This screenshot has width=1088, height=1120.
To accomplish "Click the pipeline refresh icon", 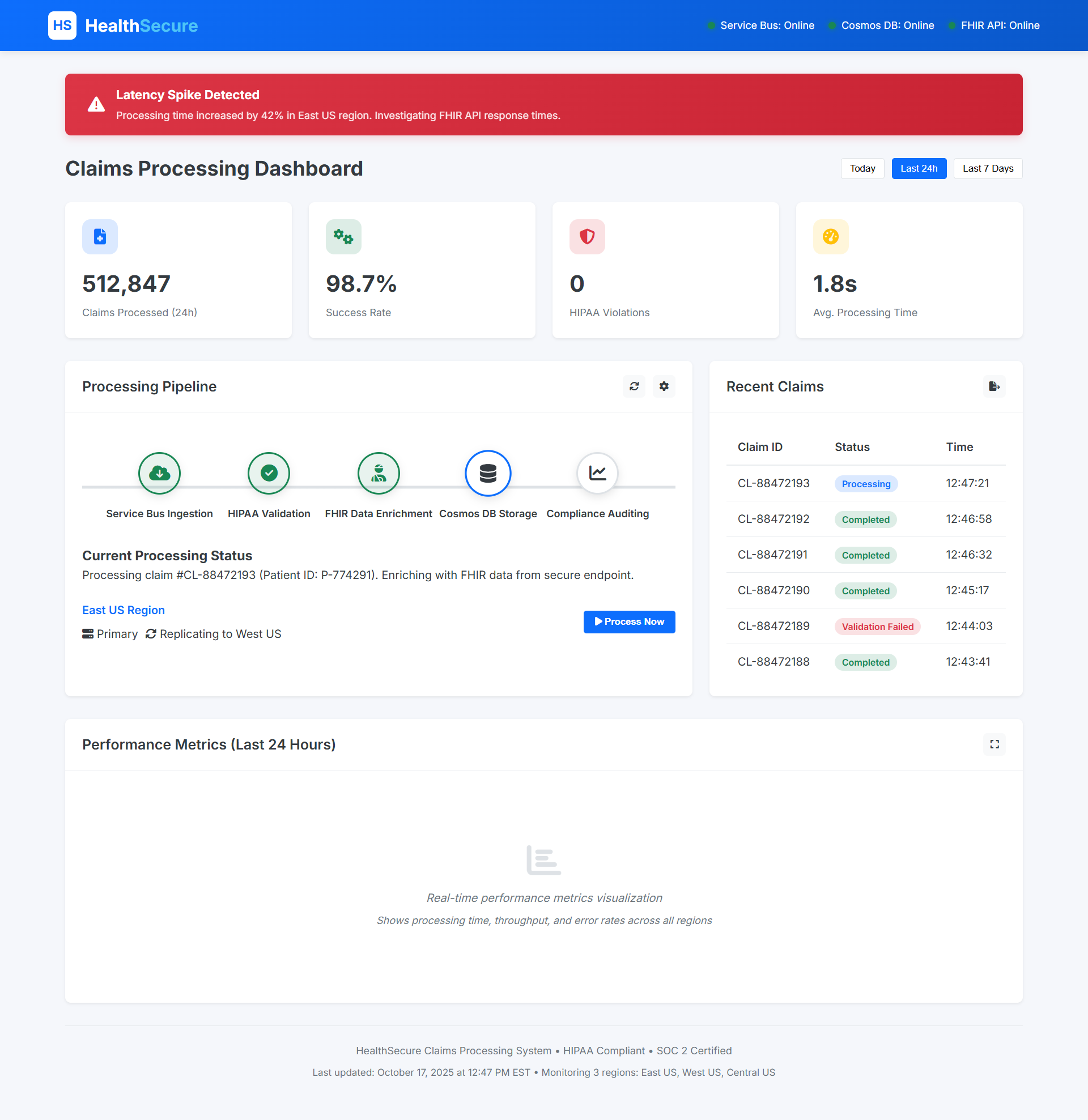I will 634,386.
